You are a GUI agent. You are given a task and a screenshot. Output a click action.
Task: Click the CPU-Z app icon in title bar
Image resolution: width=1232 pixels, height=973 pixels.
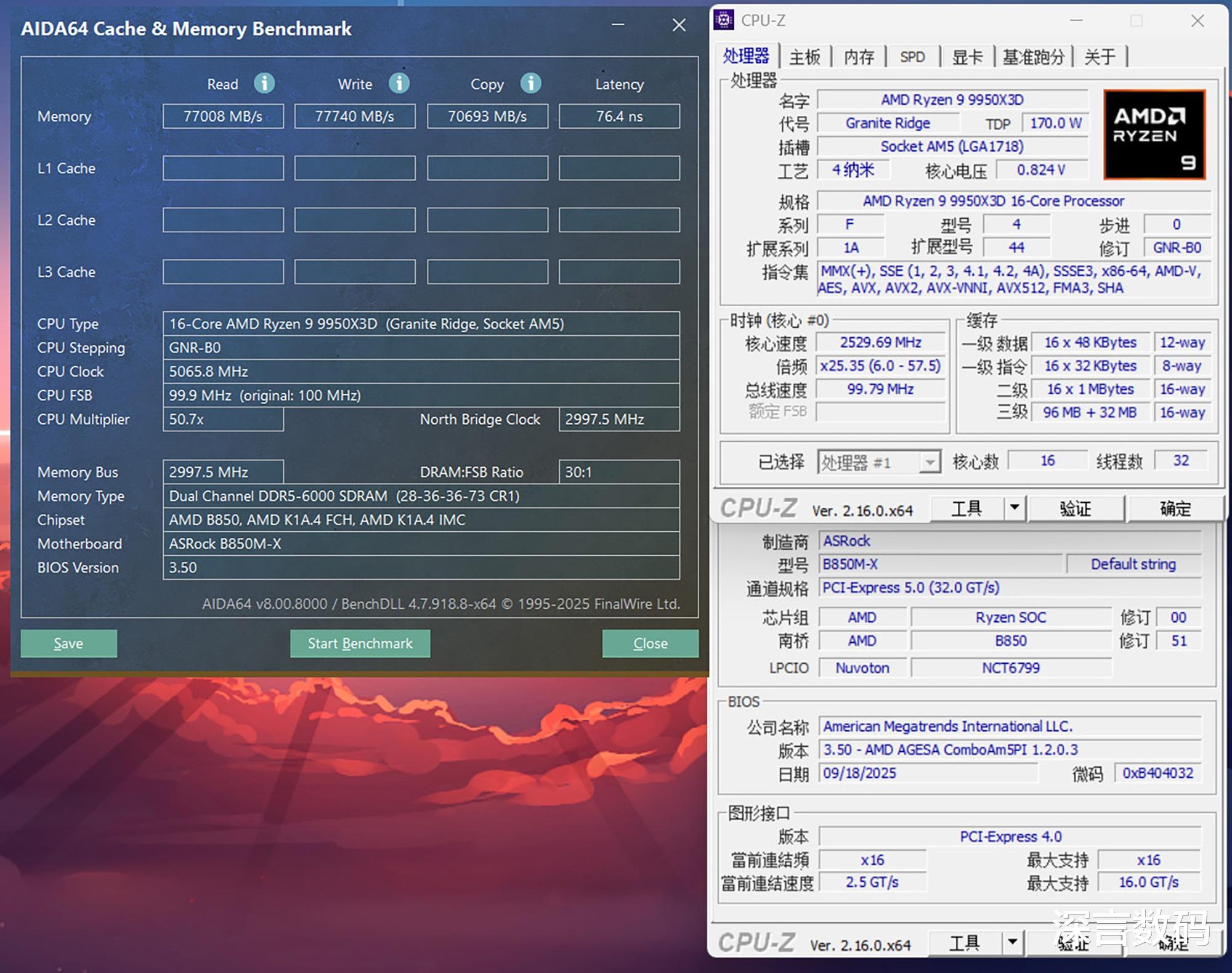[x=724, y=20]
